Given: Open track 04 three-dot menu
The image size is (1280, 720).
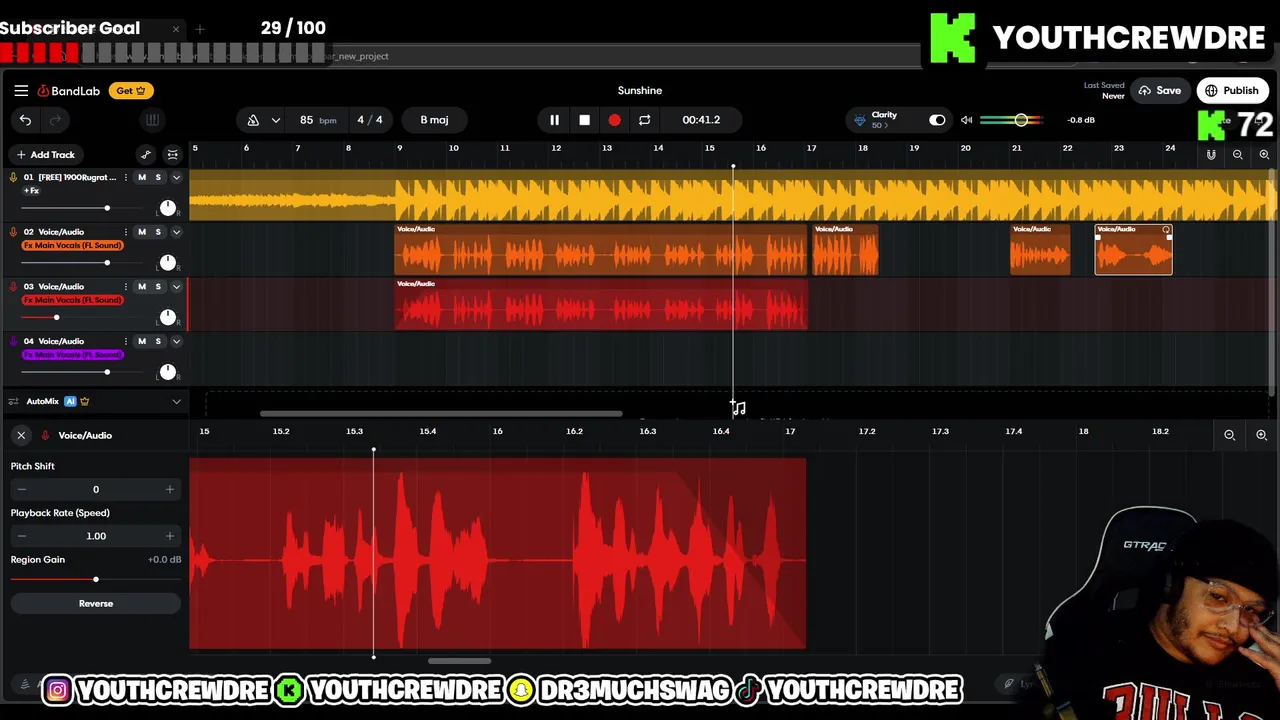Looking at the screenshot, I should (125, 342).
